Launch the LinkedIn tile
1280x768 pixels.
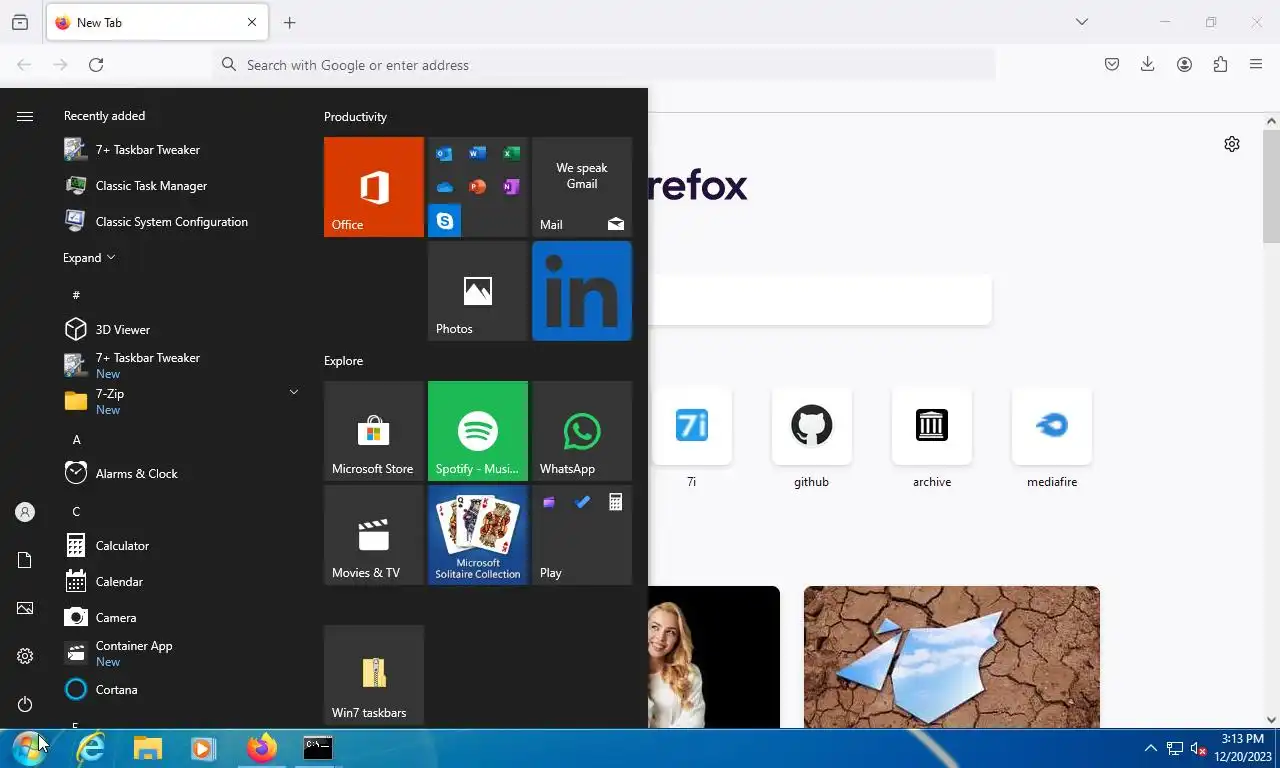pos(582,291)
